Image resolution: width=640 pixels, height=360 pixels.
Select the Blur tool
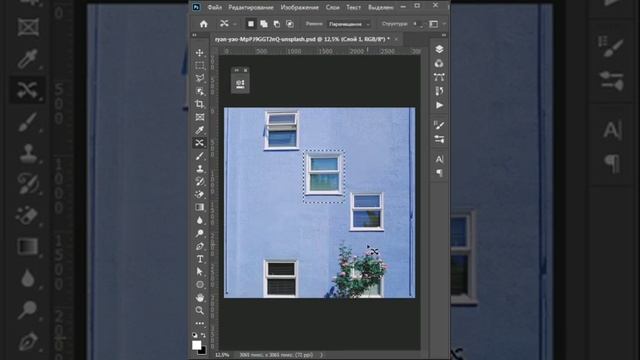200,220
